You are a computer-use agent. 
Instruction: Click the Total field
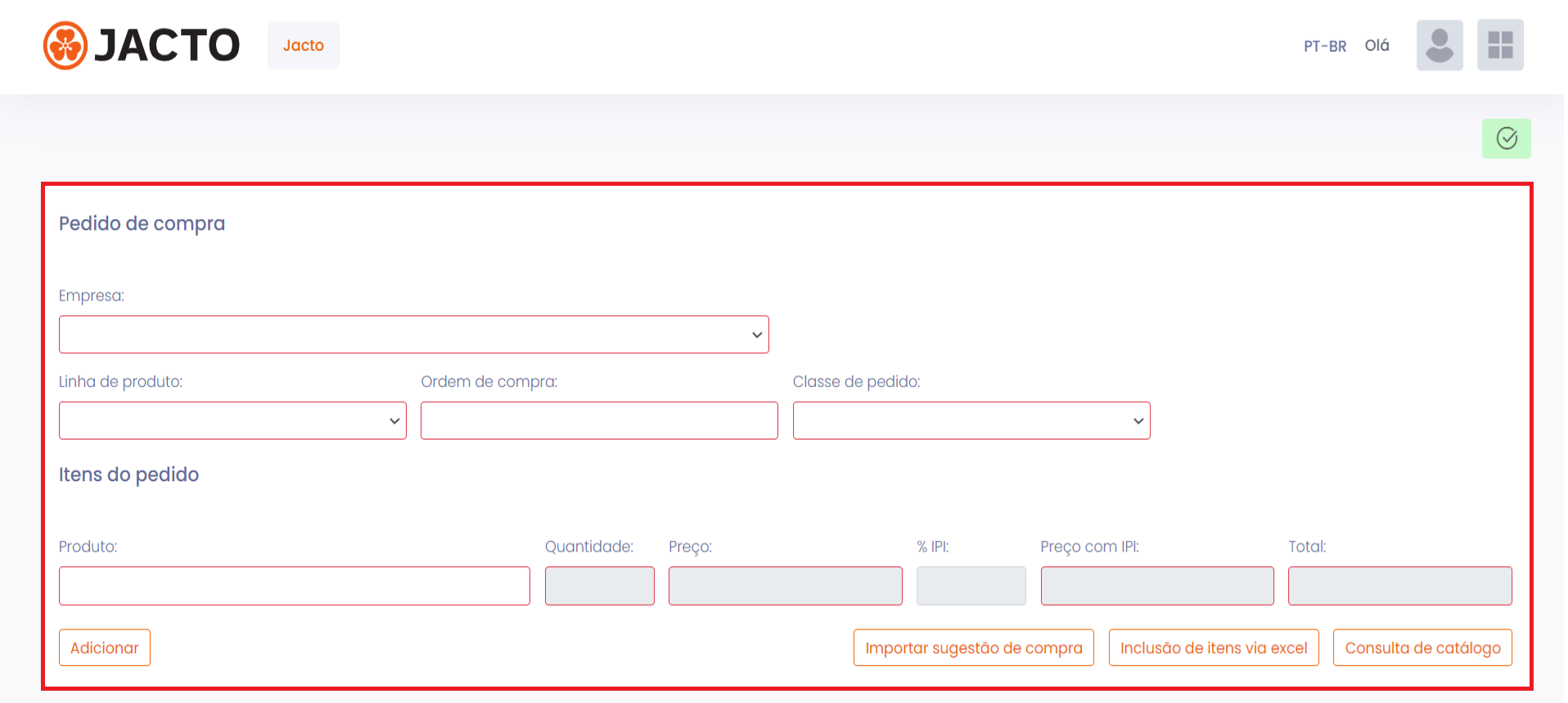click(1400, 586)
